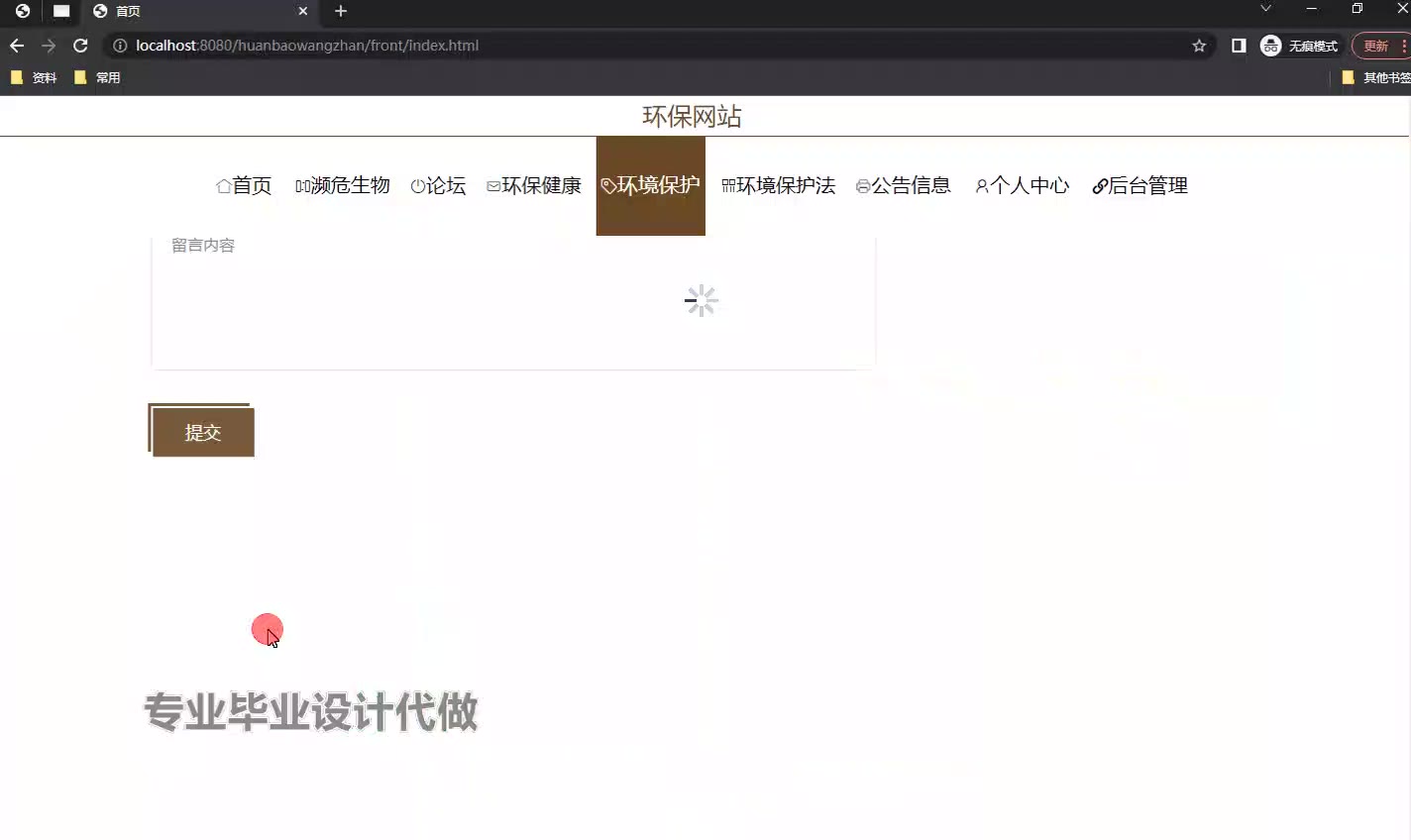
Task: Toggle the browser side panel icon
Action: click(x=1238, y=46)
